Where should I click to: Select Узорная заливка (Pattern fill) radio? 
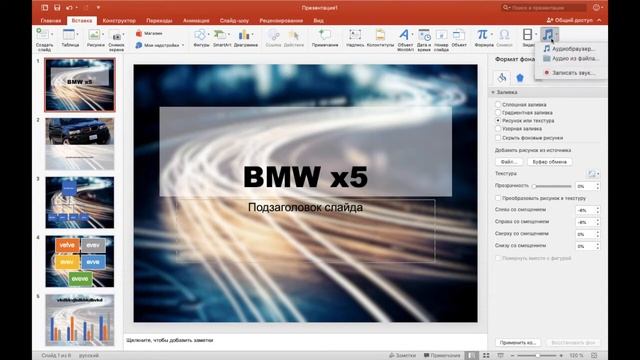(498, 129)
